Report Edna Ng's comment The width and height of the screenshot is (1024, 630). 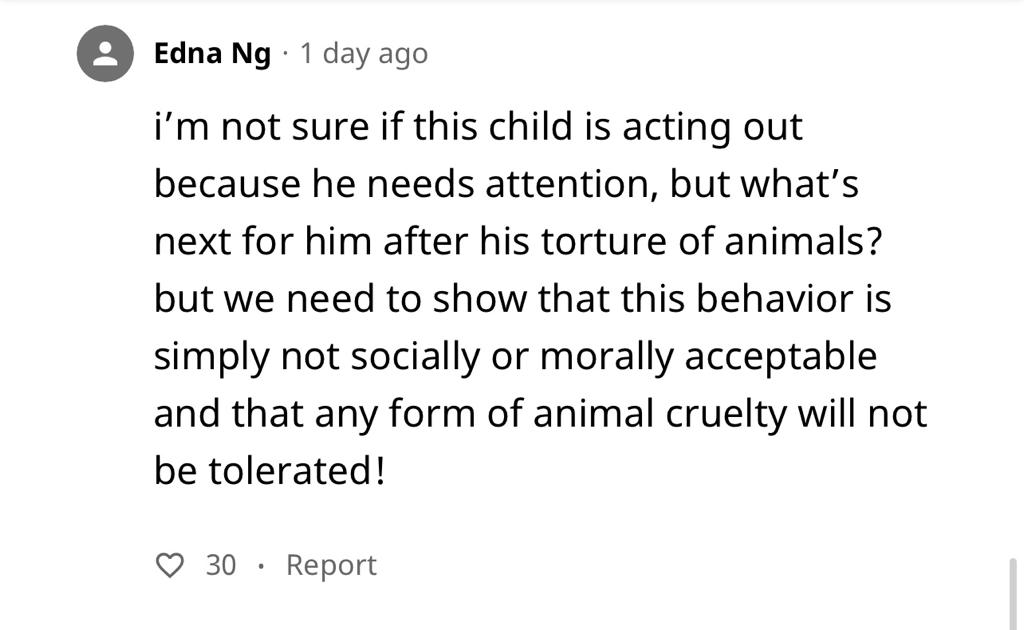point(331,565)
